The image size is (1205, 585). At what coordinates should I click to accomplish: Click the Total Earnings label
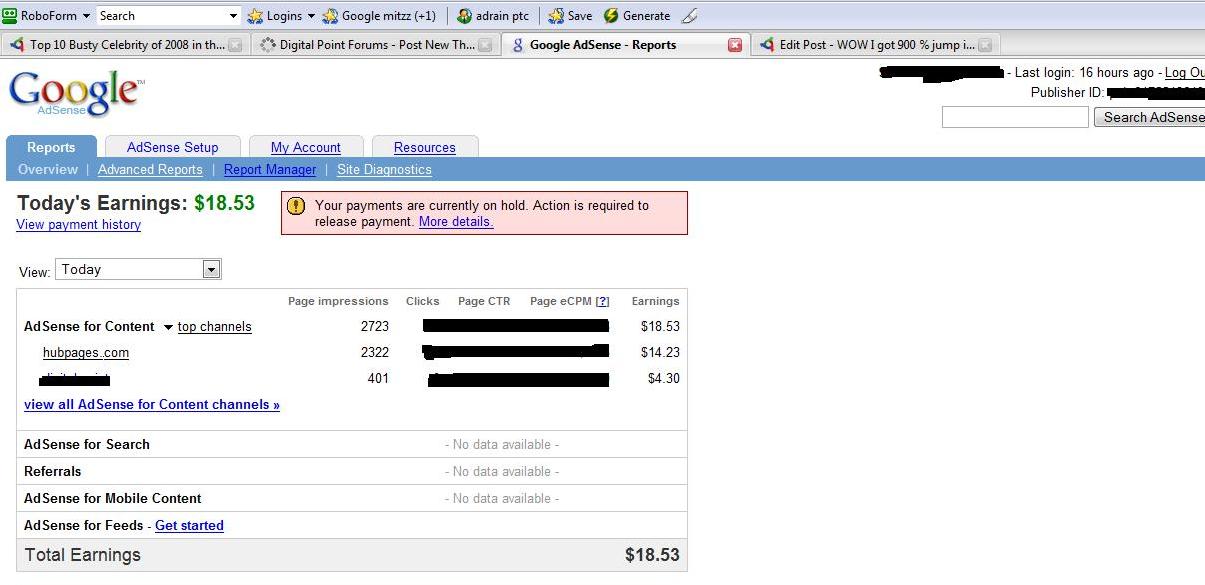[x=83, y=555]
